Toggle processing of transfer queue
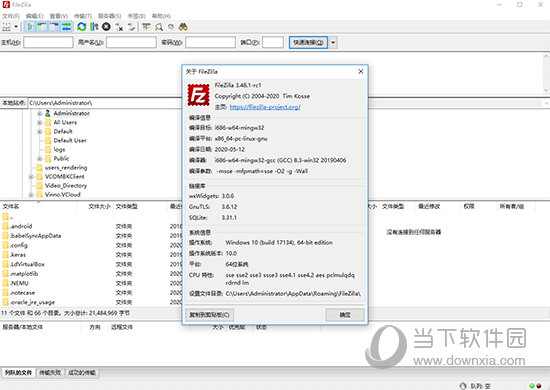The height and width of the screenshot is (390, 550). coord(94,27)
